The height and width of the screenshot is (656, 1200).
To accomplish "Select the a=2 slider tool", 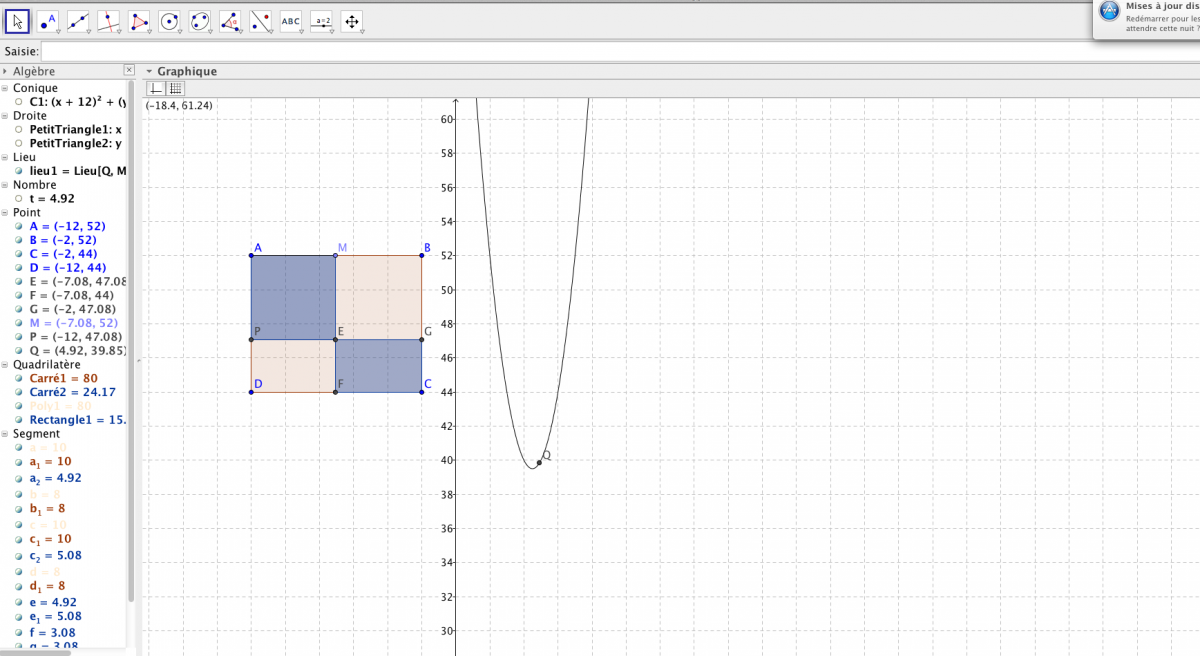I will click(x=321, y=20).
